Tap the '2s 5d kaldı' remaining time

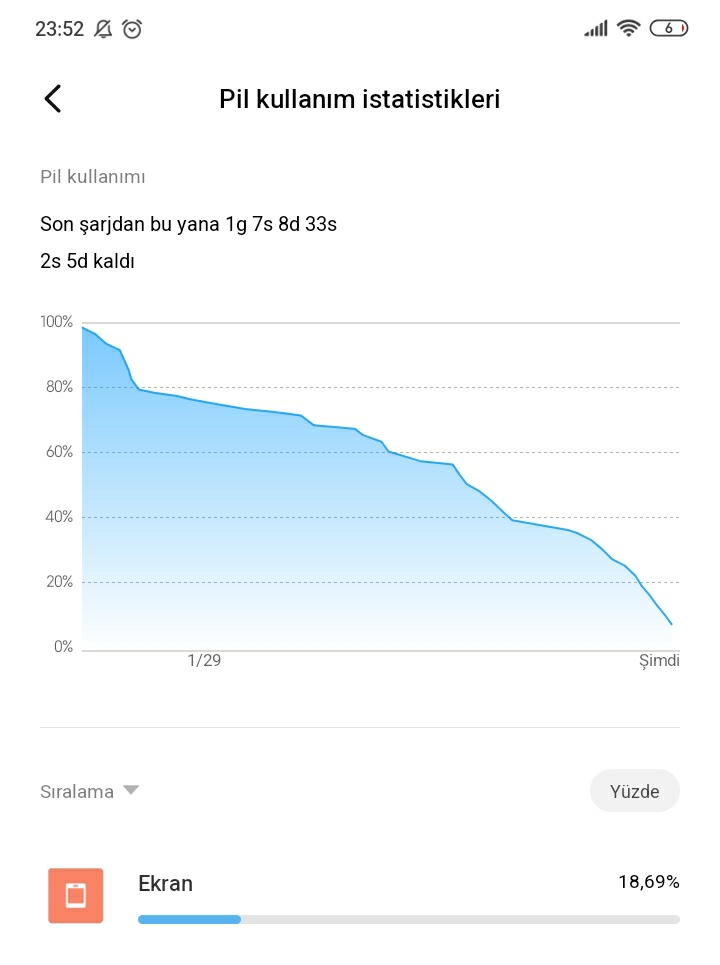pyautogui.click(x=87, y=261)
